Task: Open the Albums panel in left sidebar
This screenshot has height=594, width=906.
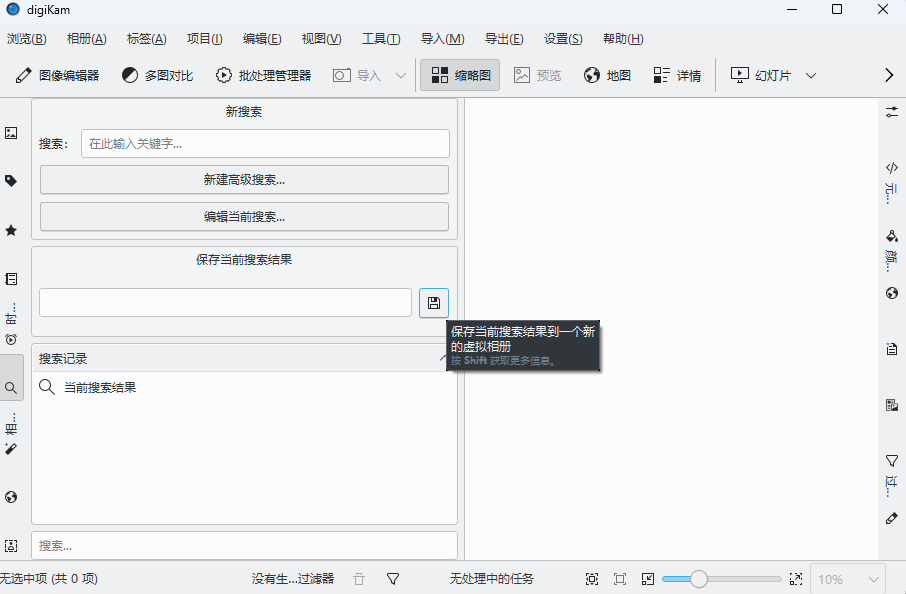Action: pos(11,132)
